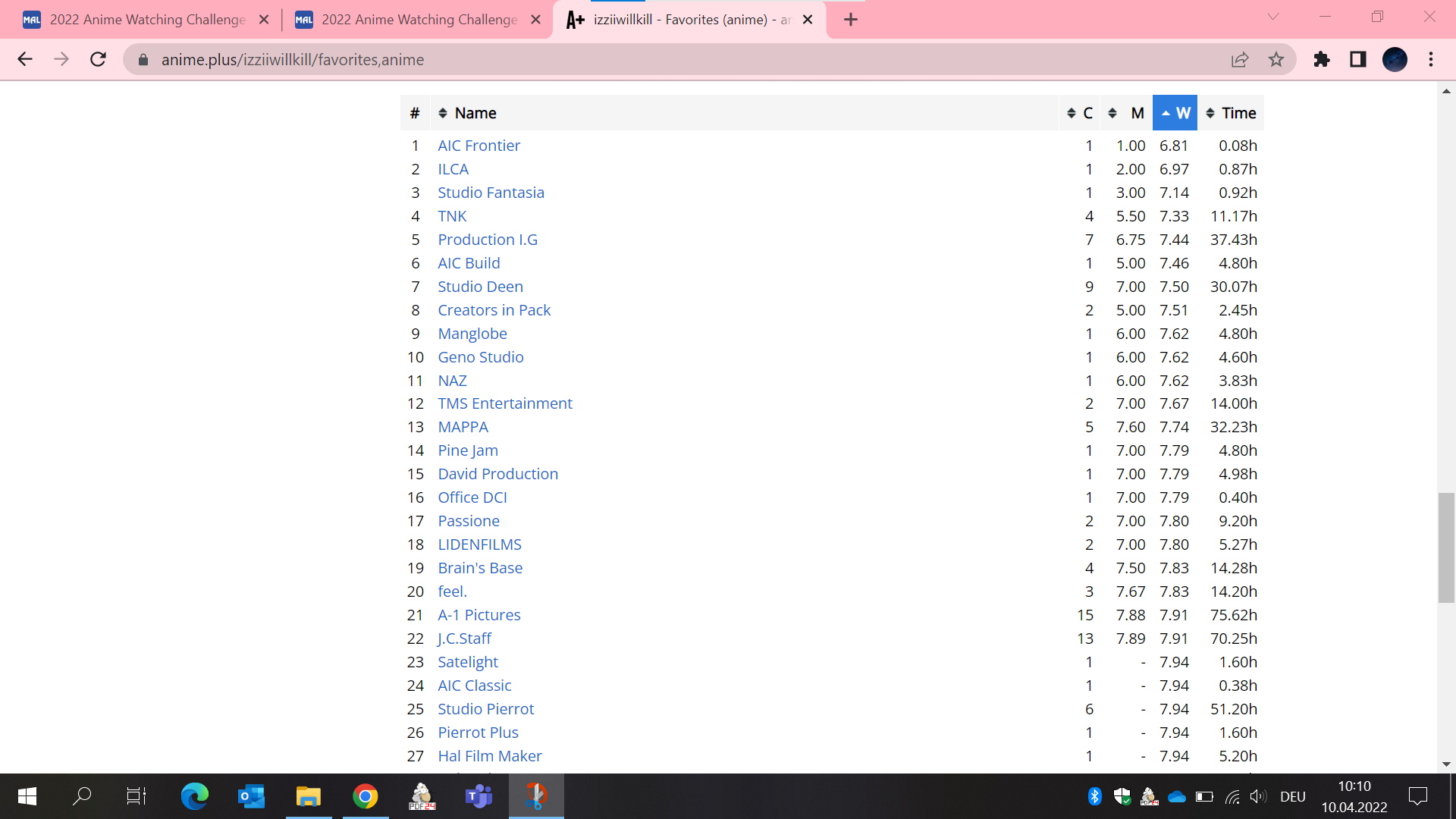The image size is (1456, 819).
Task: Click the browser reload icon
Action: coord(98,59)
